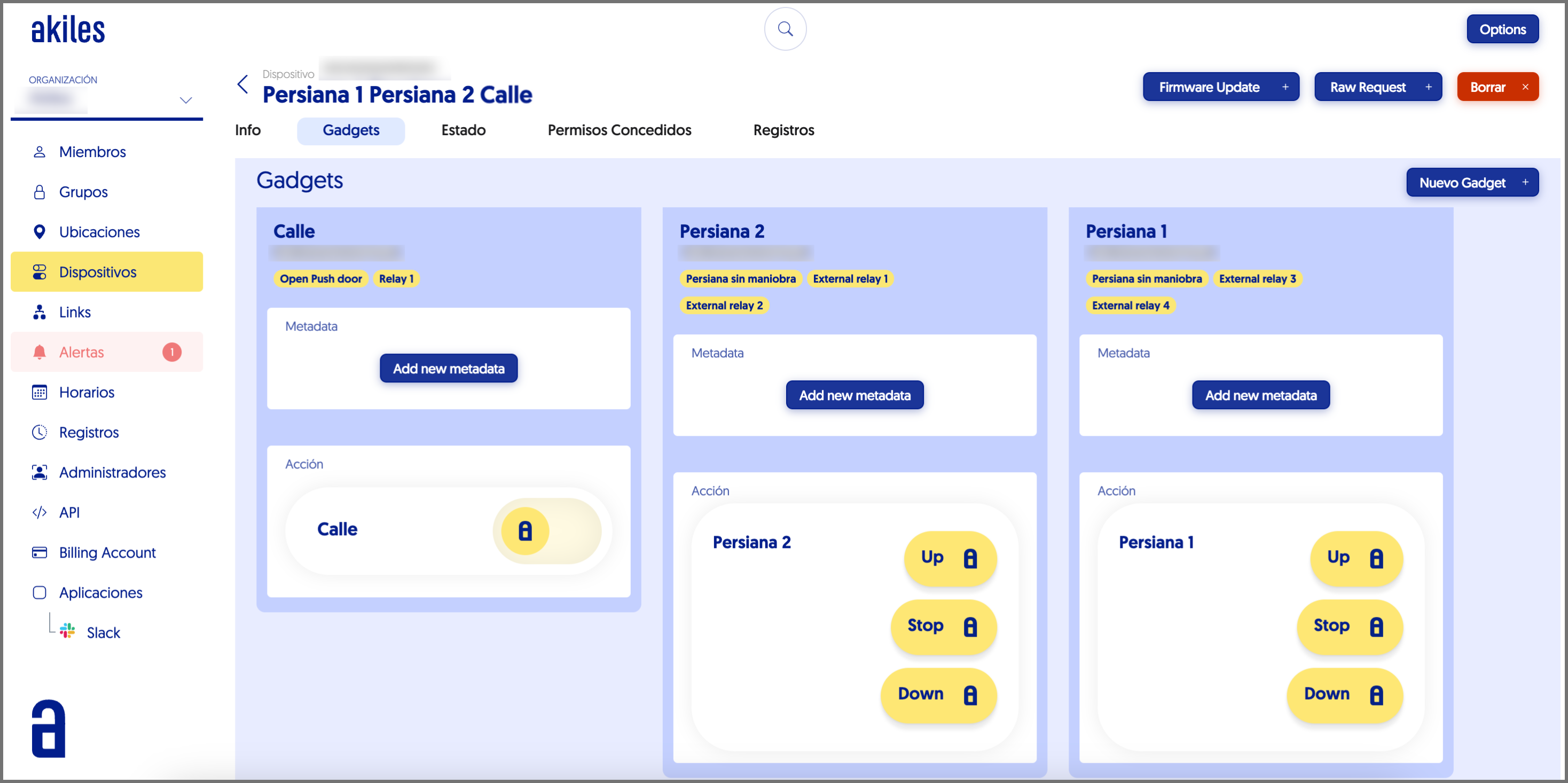This screenshot has height=783, width=1568.
Task: Click the Alertas bell icon
Action: 40,352
